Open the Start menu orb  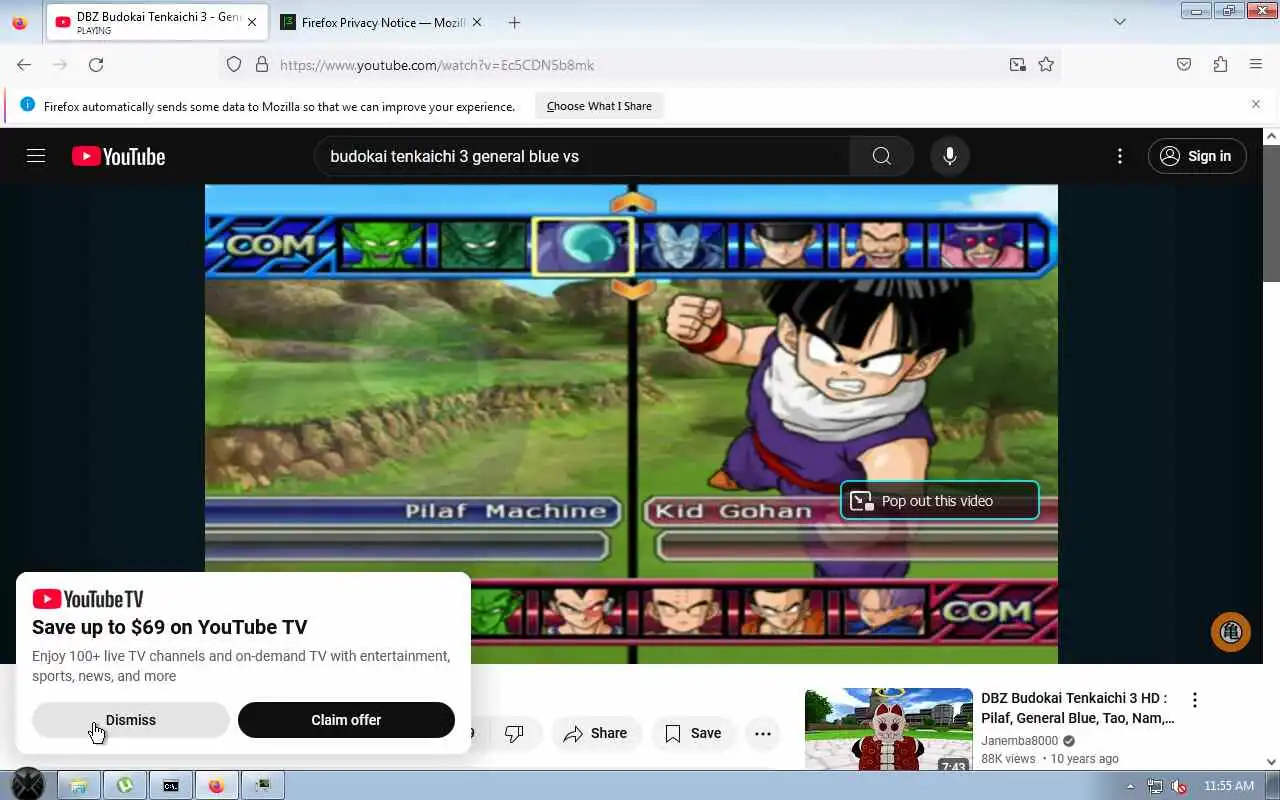pyautogui.click(x=28, y=785)
